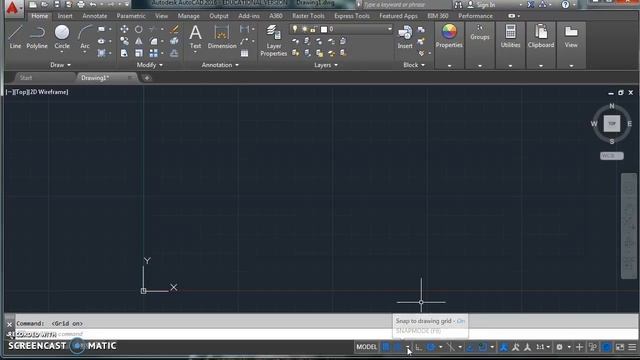Click the Offset tool icon
Screen dimensions: 640x360
click(x=174, y=53)
